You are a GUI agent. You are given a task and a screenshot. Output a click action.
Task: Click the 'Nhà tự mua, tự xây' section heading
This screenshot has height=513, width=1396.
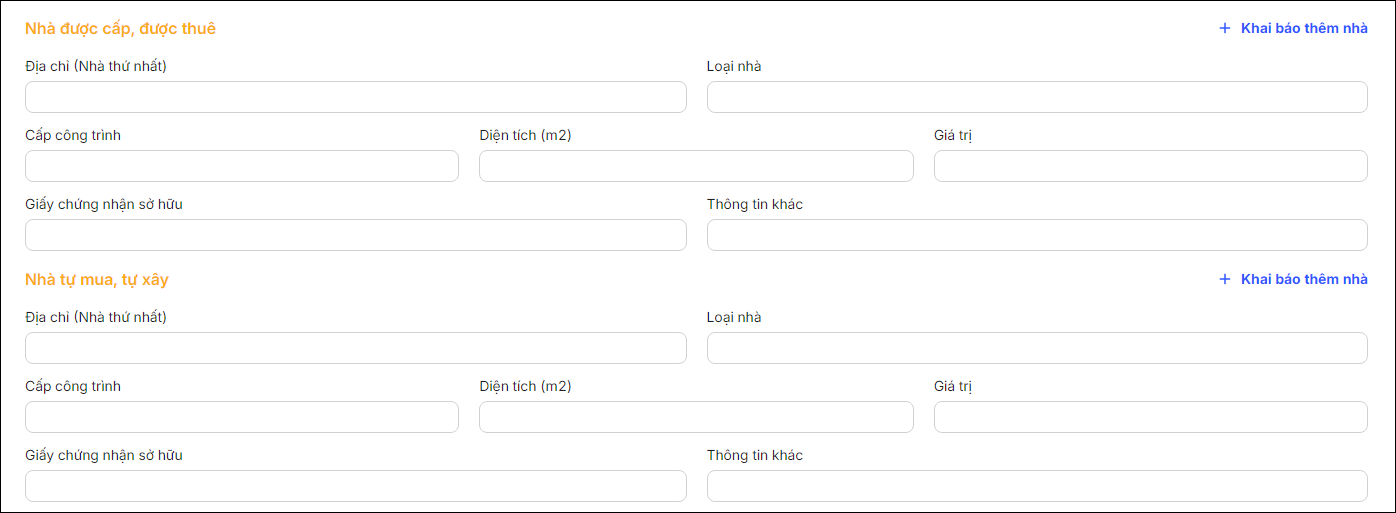pos(97,279)
